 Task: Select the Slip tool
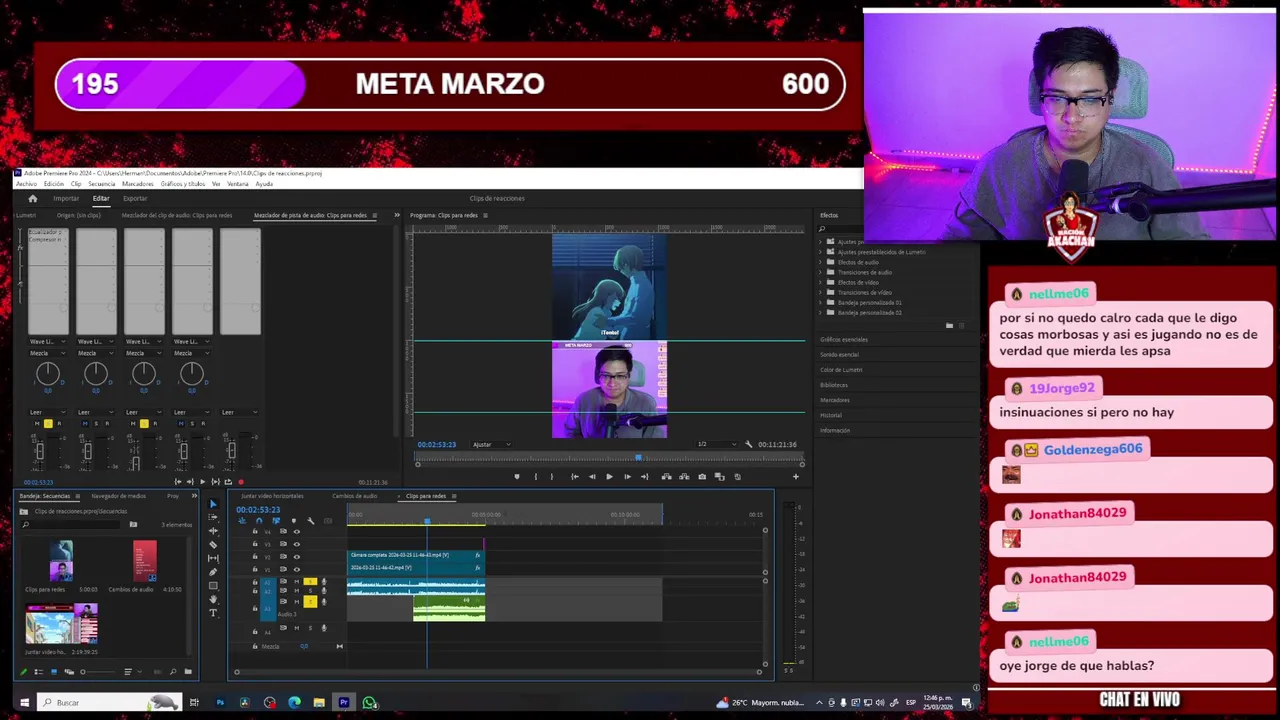pyautogui.click(x=213, y=558)
